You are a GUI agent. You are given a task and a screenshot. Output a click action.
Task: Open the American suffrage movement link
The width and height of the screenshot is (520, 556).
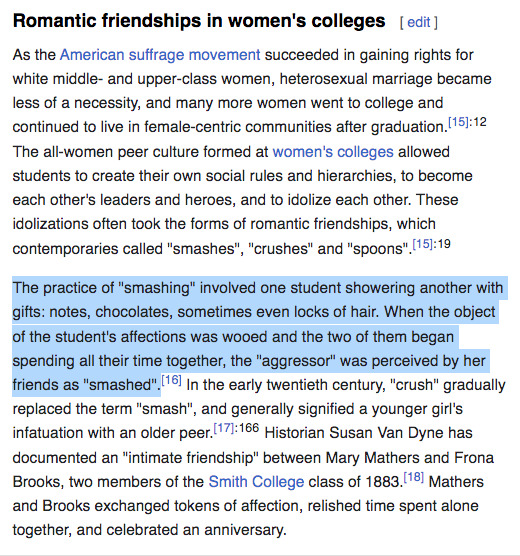point(160,55)
